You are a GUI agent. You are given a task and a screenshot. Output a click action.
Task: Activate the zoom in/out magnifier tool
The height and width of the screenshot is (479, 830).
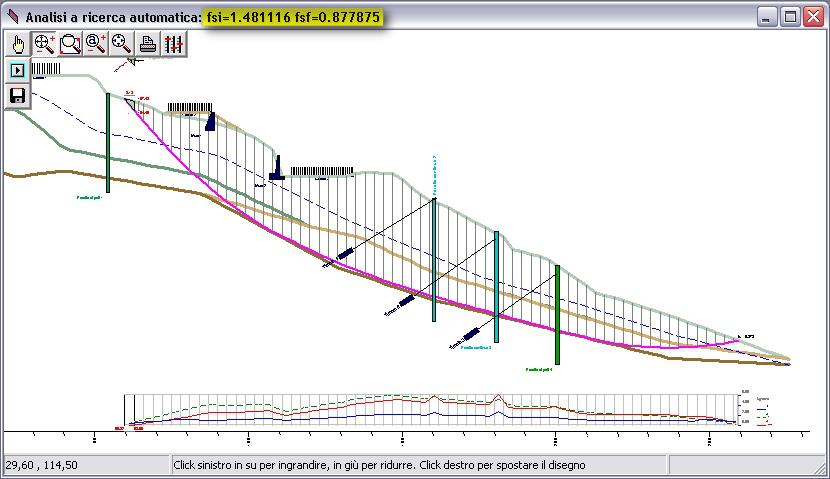(x=44, y=43)
